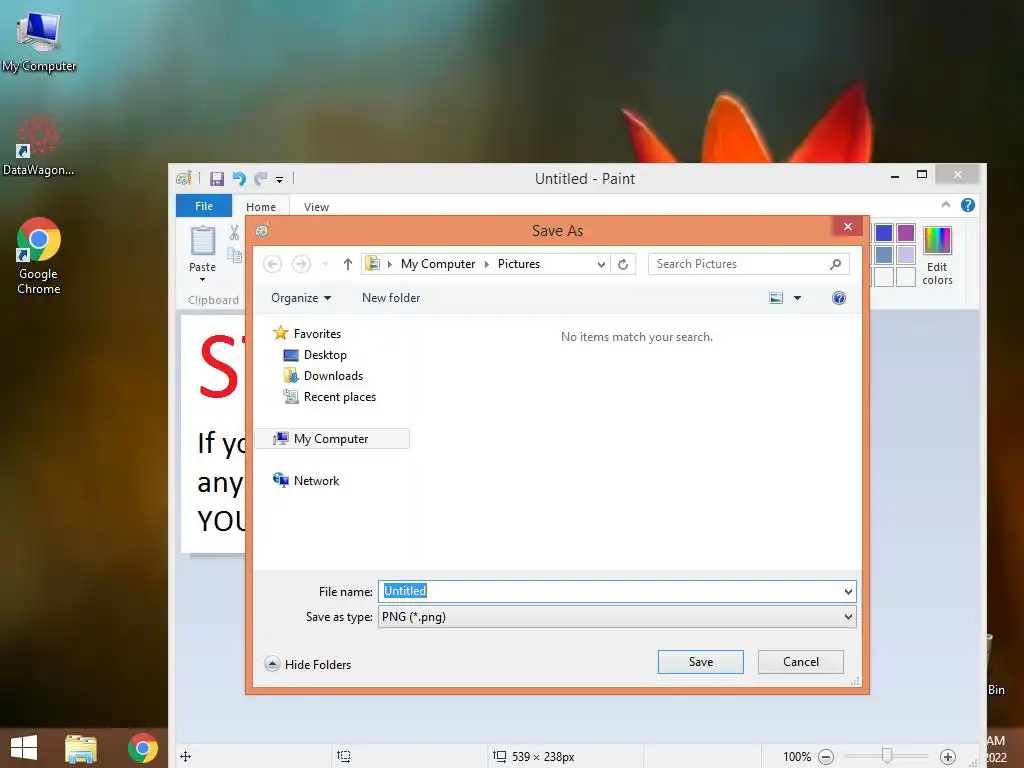This screenshot has height=768, width=1024.
Task: Click the Forward arrow in Save As dialog
Action: click(301, 264)
